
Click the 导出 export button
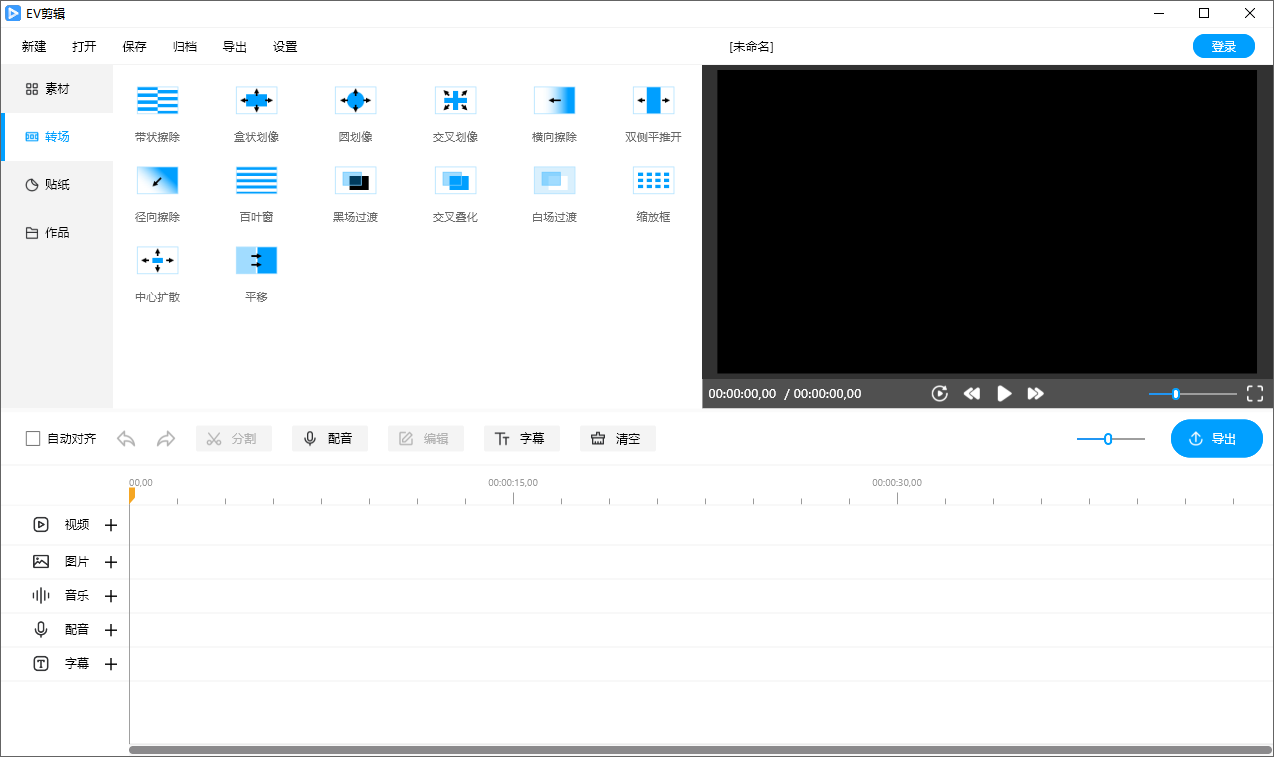click(1216, 438)
